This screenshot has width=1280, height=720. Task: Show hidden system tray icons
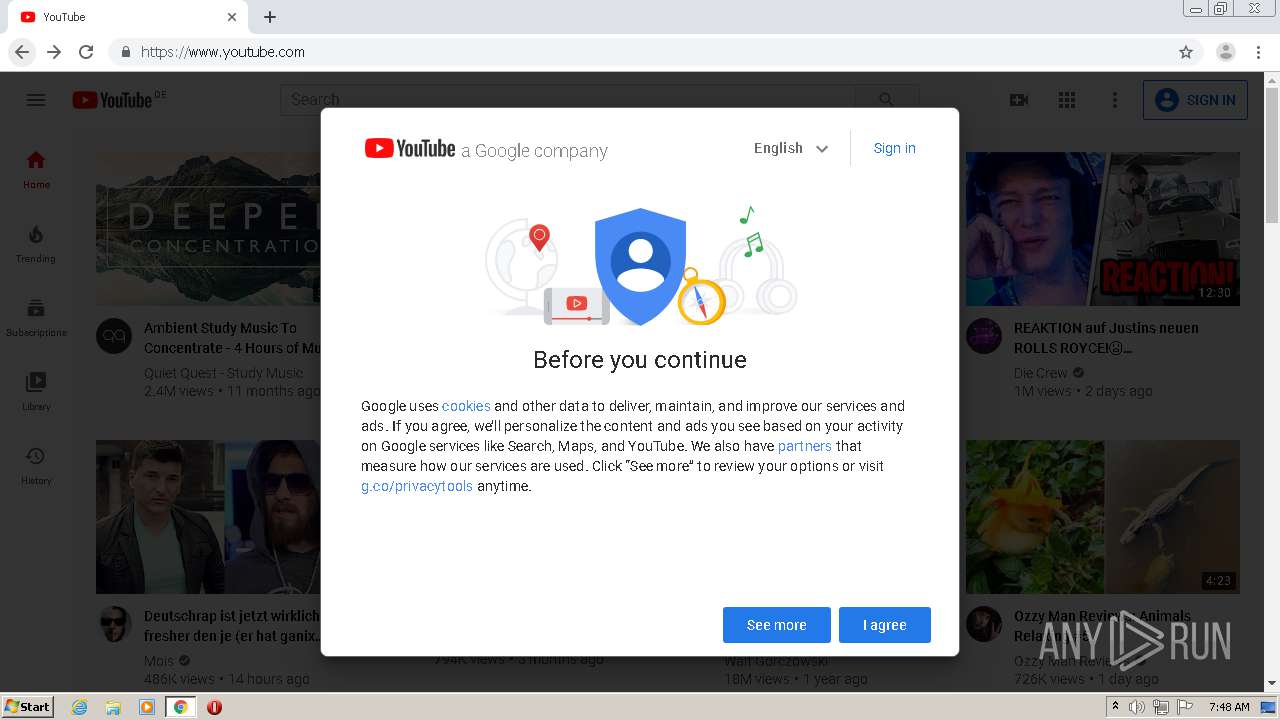coord(1115,707)
